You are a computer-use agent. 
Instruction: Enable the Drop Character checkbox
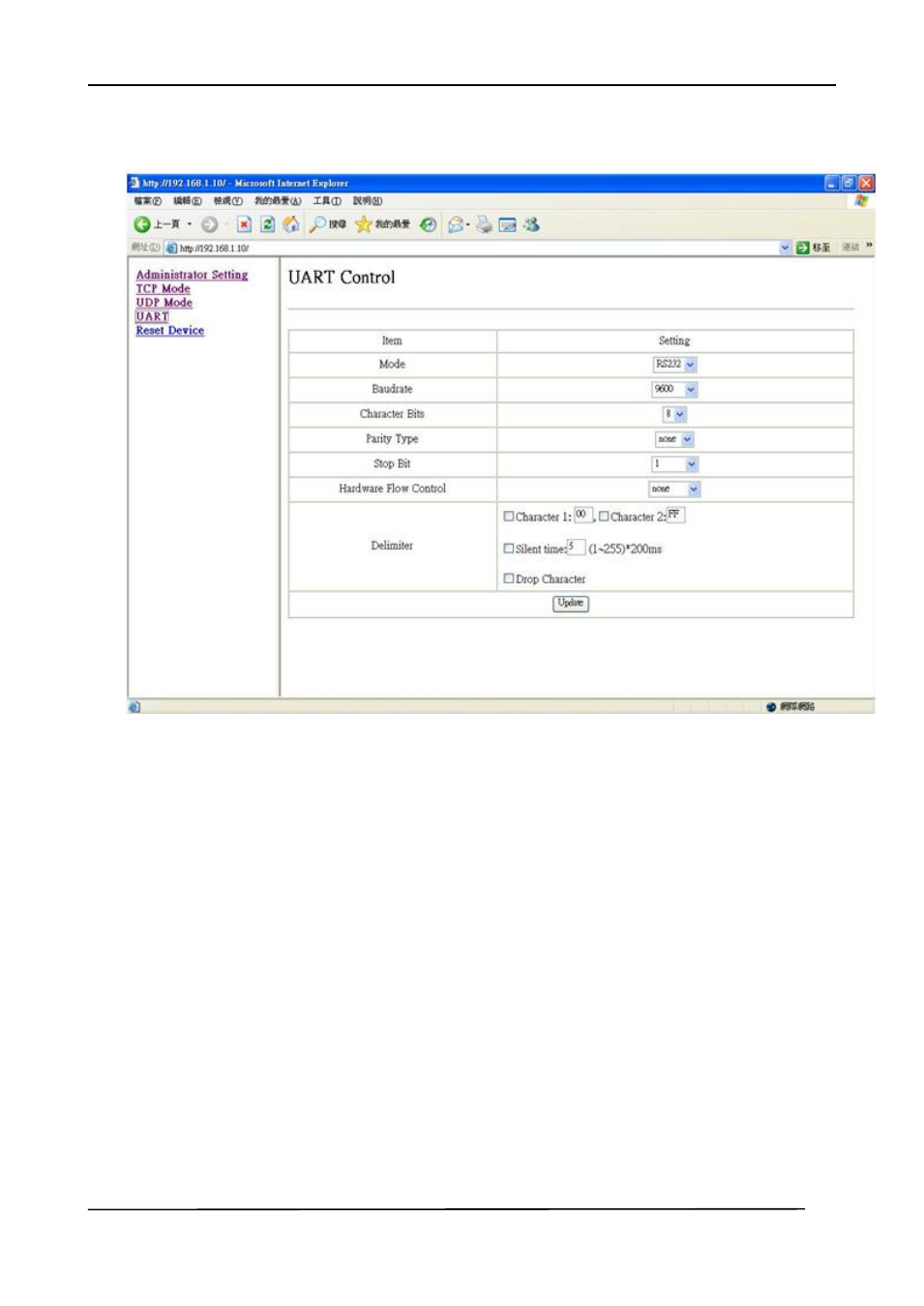[509, 579]
